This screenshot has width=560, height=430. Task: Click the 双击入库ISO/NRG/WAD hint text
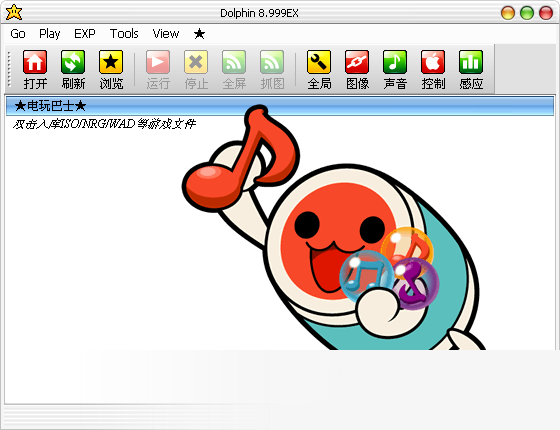[104, 124]
